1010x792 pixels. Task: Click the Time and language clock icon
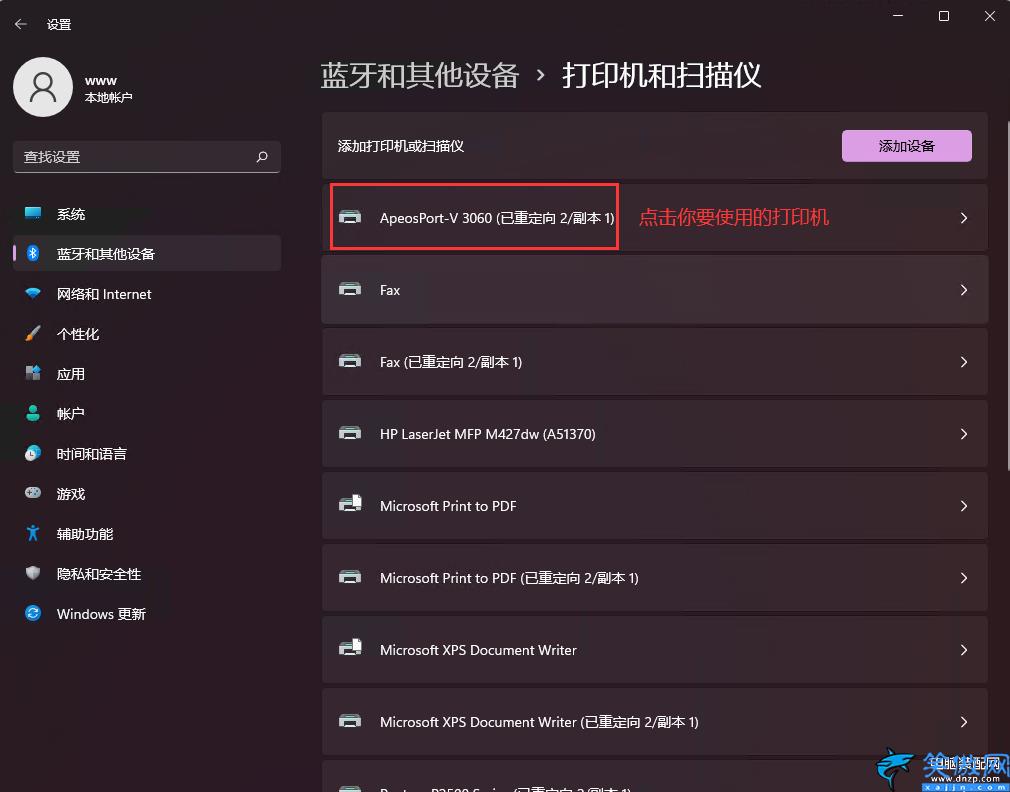pyautogui.click(x=33, y=453)
